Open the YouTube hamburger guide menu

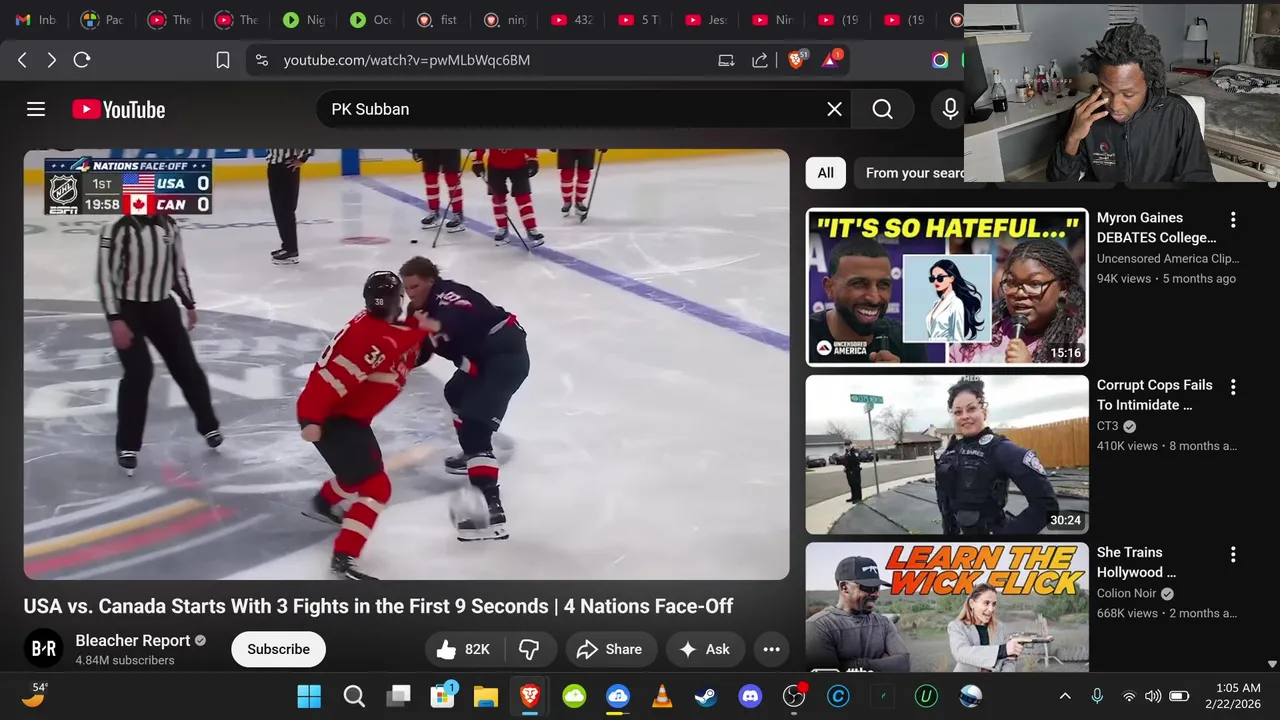pyautogui.click(x=36, y=109)
